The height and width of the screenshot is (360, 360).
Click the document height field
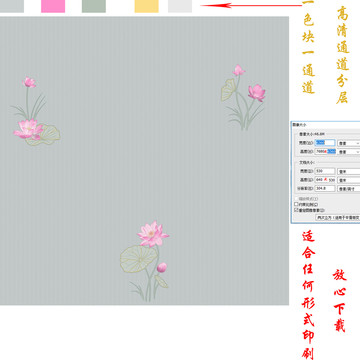[x=325, y=180]
